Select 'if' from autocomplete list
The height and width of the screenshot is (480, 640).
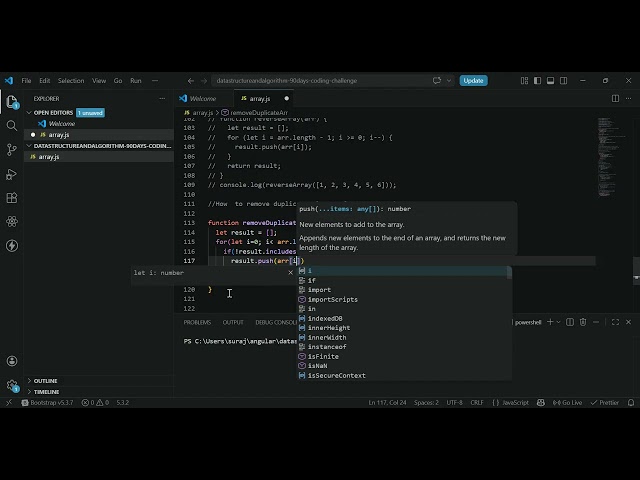pos(404,280)
